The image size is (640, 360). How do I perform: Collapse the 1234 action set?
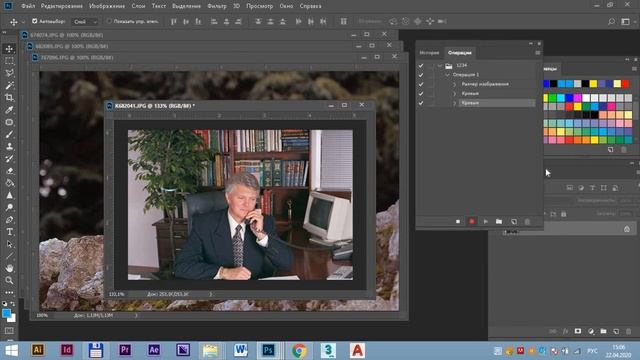pyautogui.click(x=440, y=65)
